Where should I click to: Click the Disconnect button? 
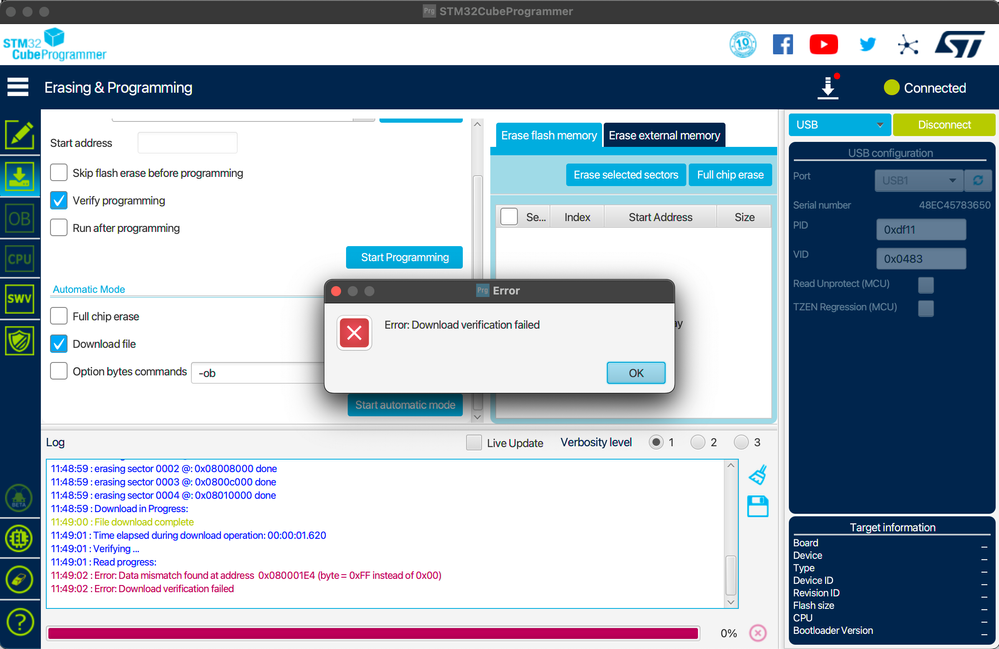coord(944,125)
